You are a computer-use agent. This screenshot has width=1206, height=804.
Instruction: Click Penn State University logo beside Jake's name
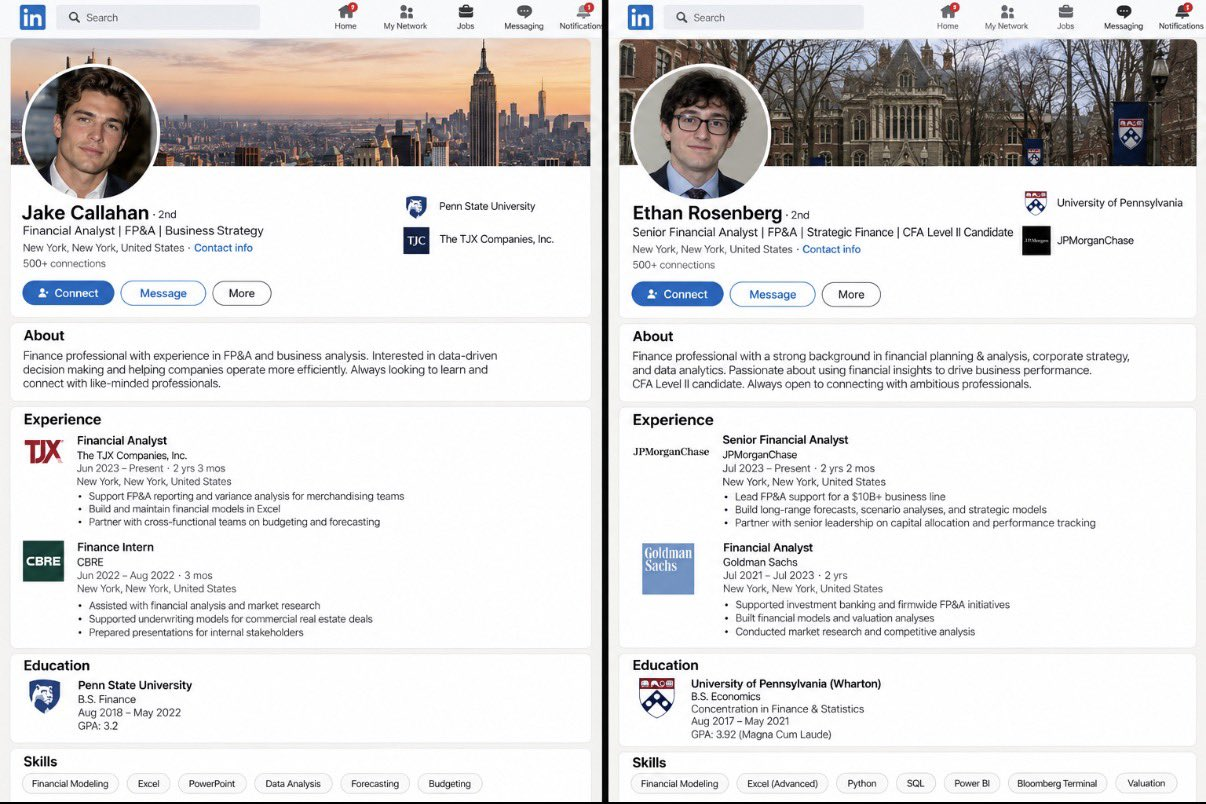[416, 207]
